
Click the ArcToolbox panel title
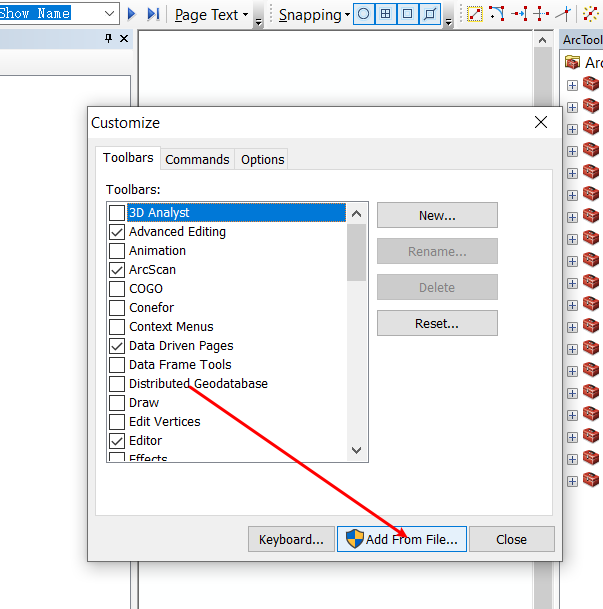pyautogui.click(x=583, y=40)
